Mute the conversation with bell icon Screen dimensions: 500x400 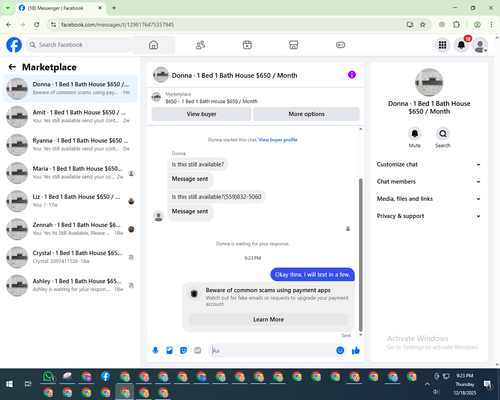pyautogui.click(x=415, y=134)
